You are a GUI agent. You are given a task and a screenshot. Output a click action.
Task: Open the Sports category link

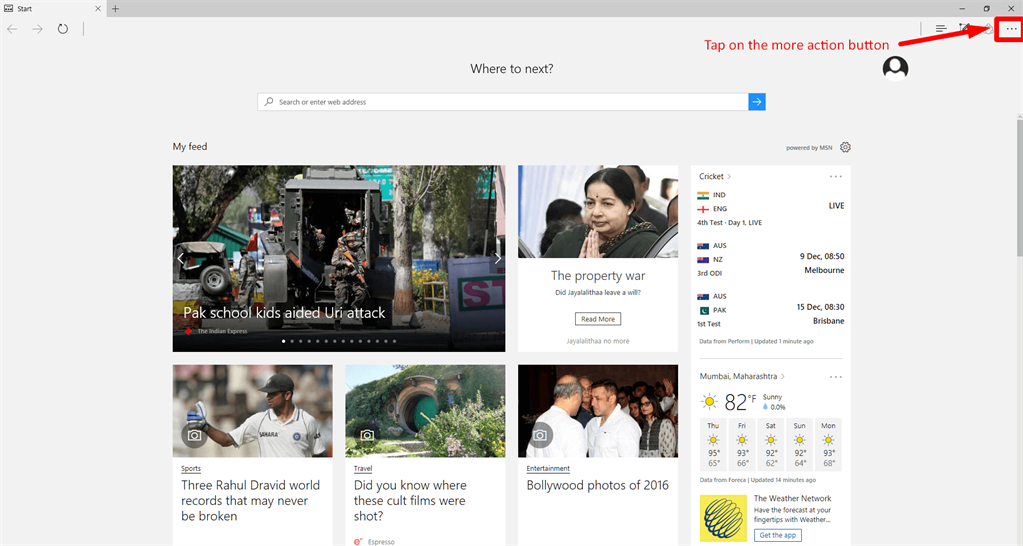pyautogui.click(x=191, y=468)
